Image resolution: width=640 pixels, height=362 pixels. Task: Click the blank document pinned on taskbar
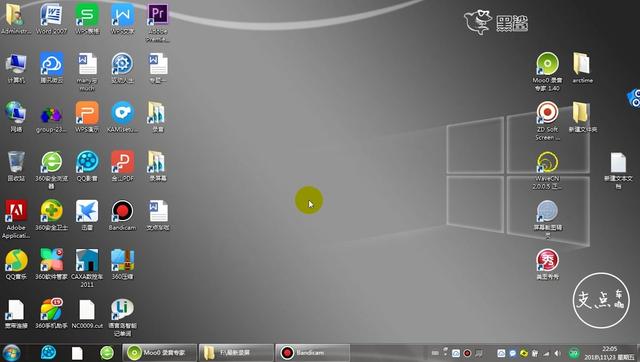[x=77, y=353]
